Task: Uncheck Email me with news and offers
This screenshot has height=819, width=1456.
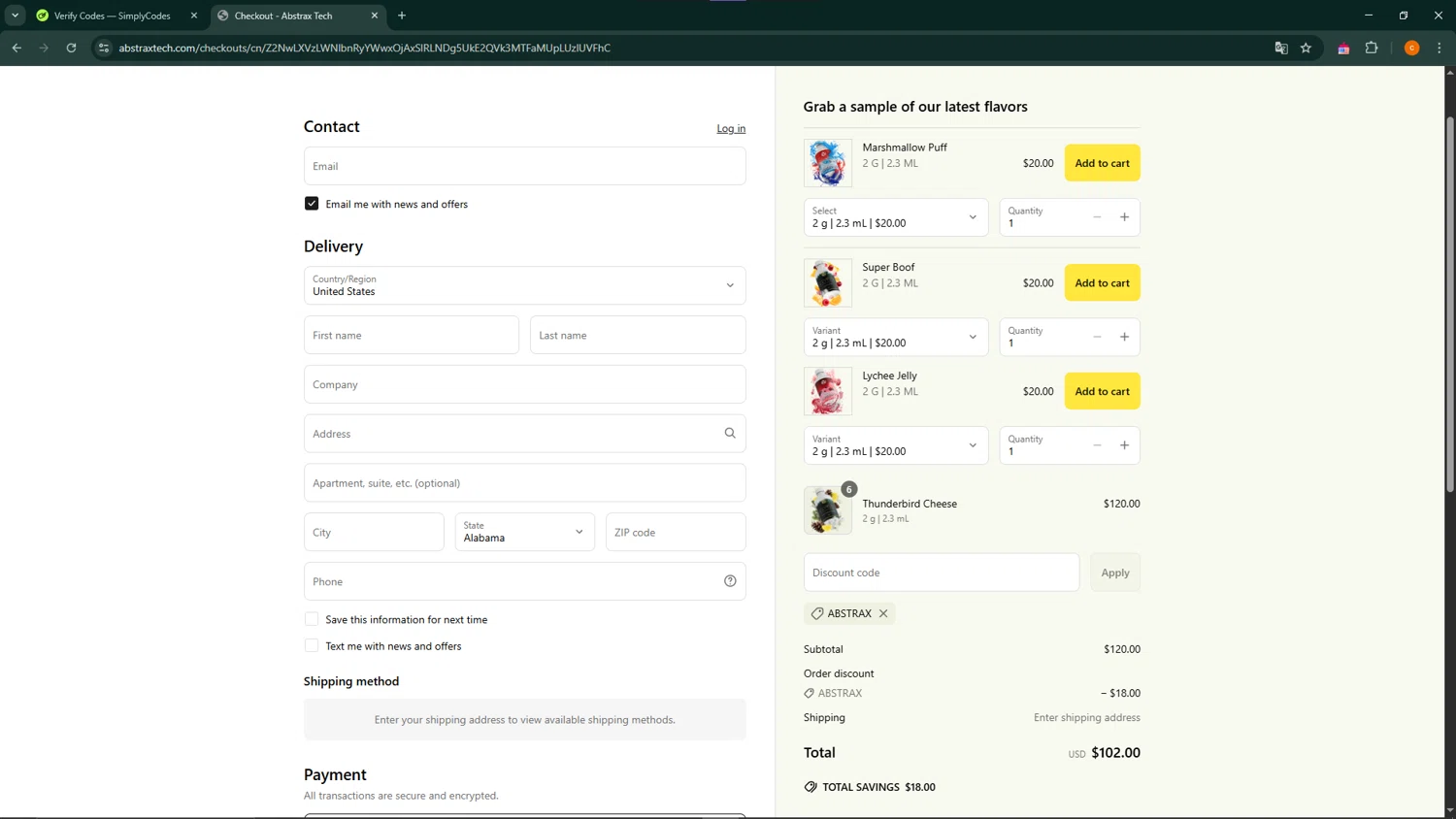Action: (312, 204)
